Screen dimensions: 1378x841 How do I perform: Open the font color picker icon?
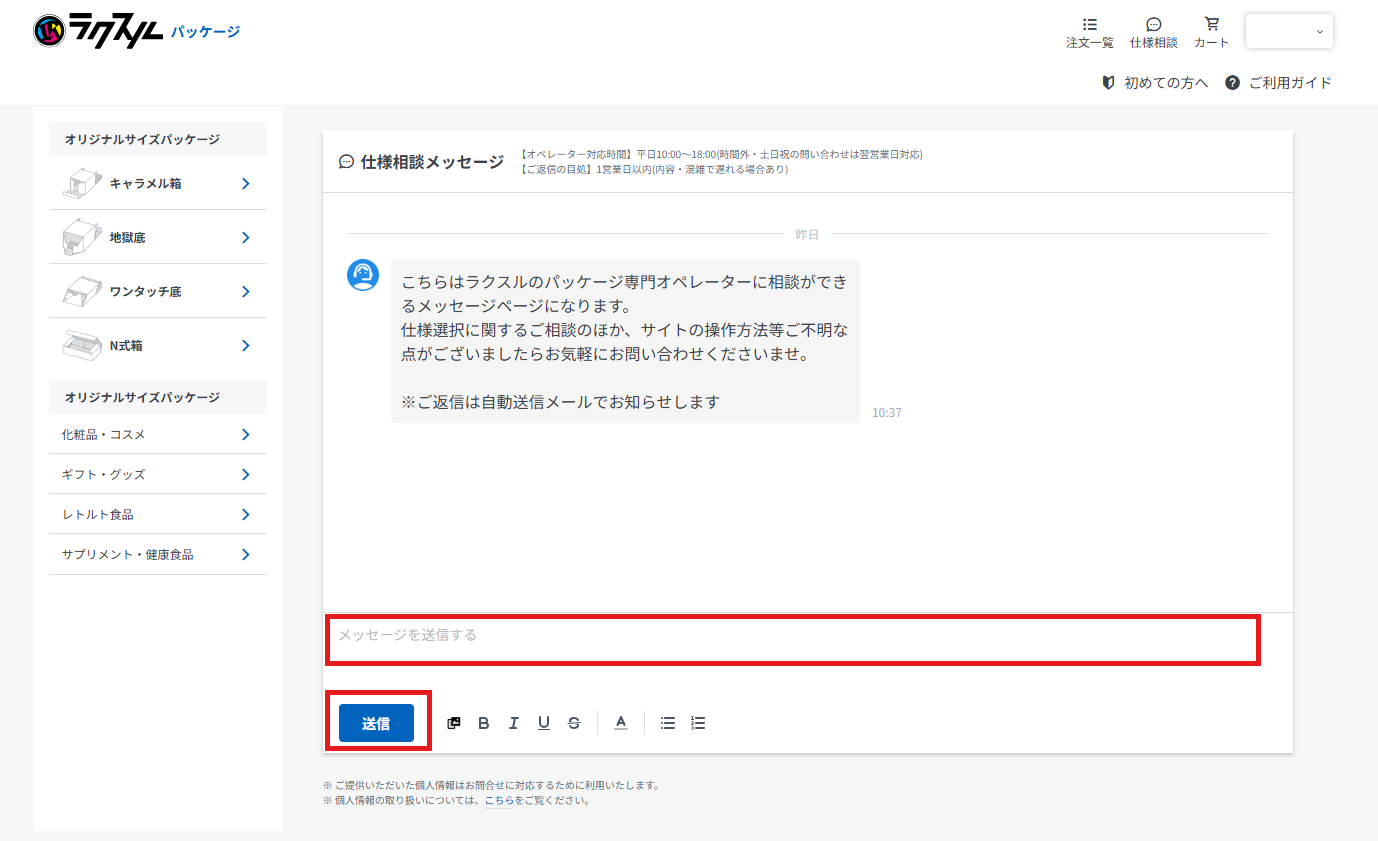[x=620, y=722]
